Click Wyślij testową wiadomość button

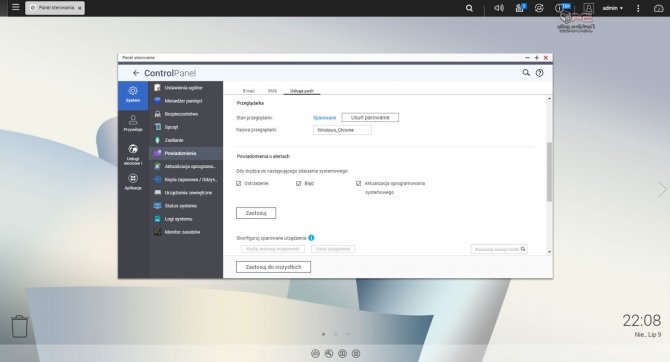[x=273, y=249]
